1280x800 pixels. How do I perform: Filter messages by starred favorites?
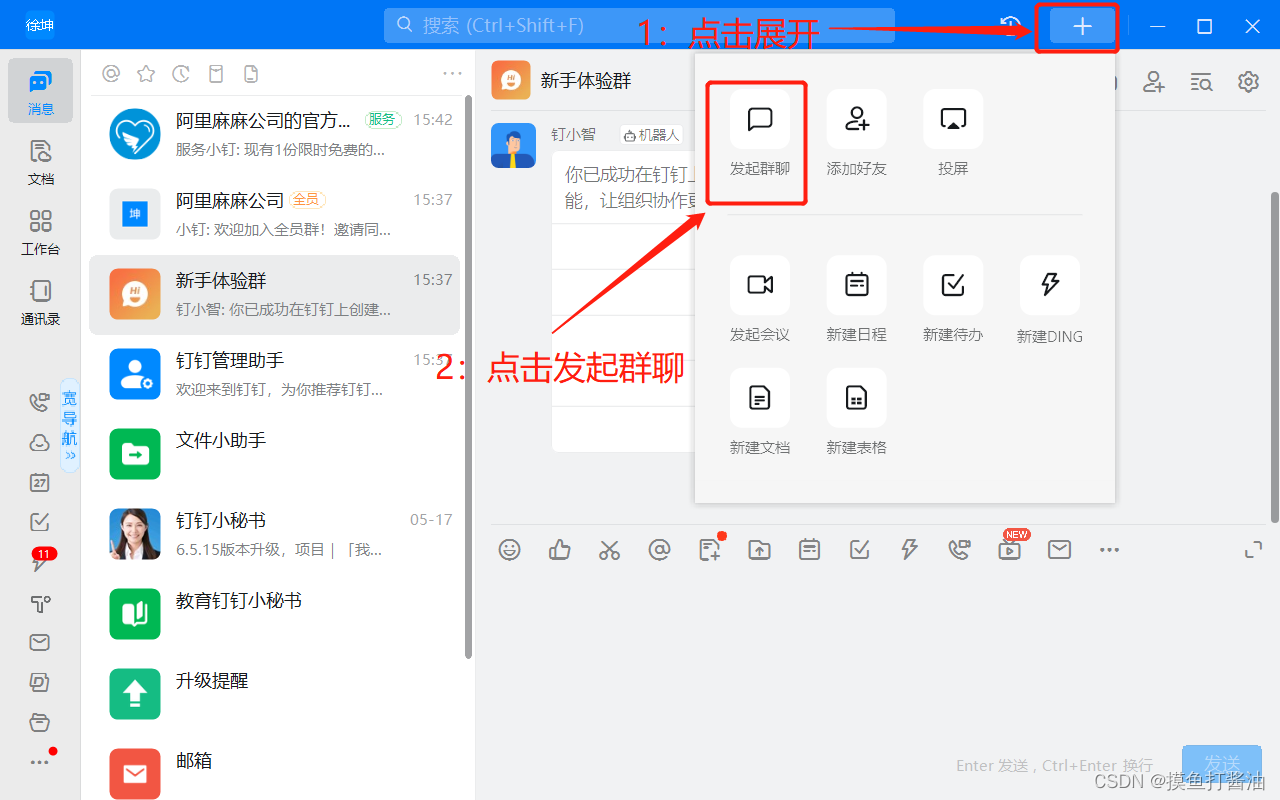click(146, 73)
